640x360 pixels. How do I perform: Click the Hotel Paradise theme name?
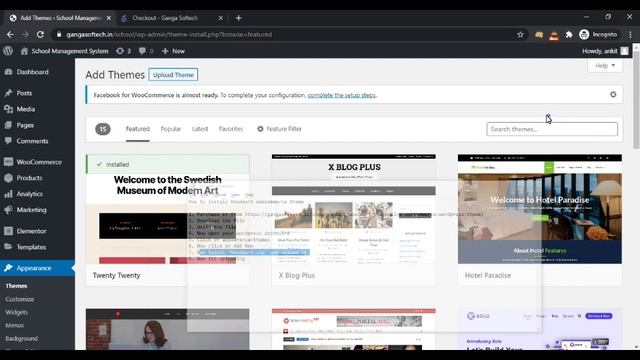point(488,276)
